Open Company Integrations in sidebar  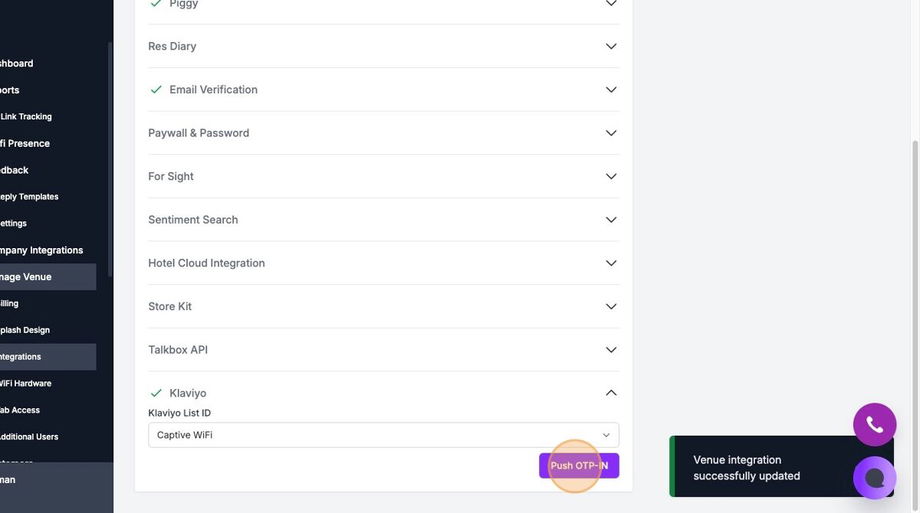tap(42, 250)
